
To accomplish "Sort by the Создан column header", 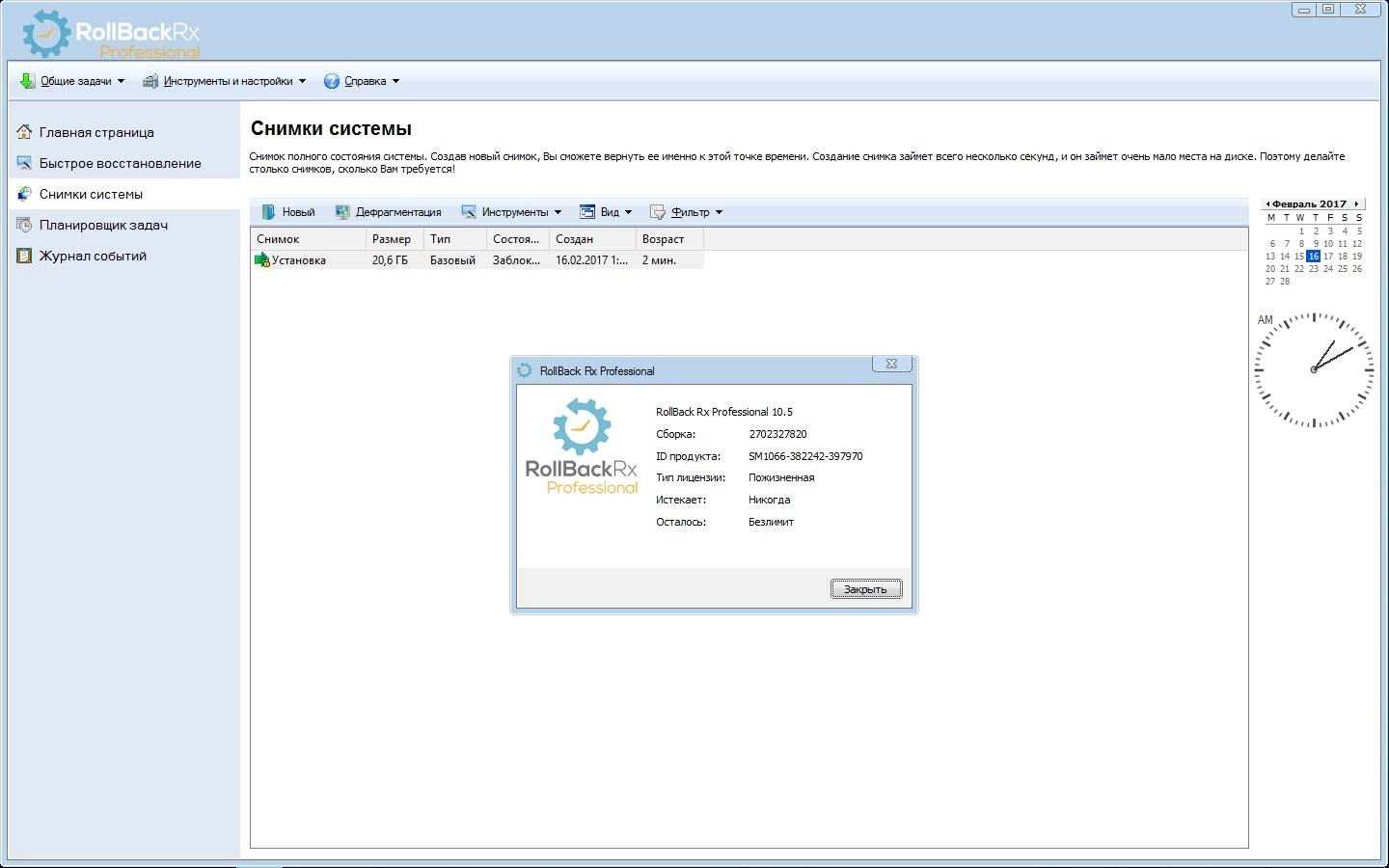I will (x=593, y=239).
